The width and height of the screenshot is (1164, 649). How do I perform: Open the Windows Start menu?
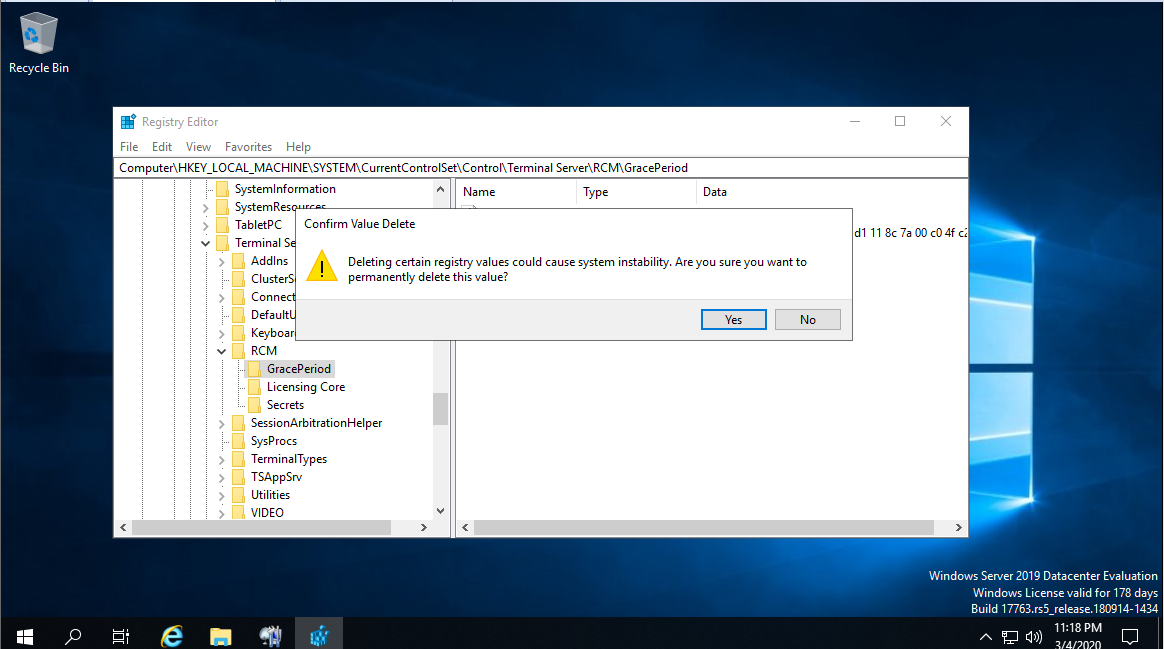(x=24, y=636)
